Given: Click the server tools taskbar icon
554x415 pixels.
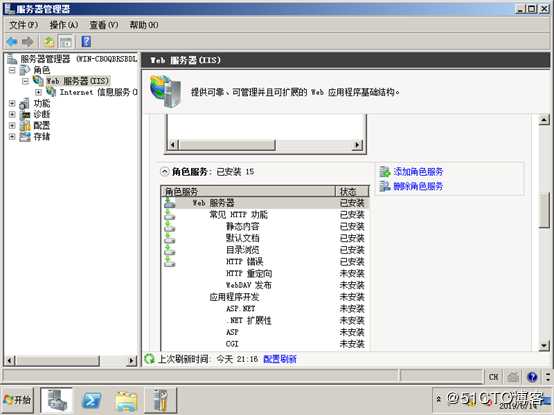Looking at the screenshot, I should (x=160, y=401).
